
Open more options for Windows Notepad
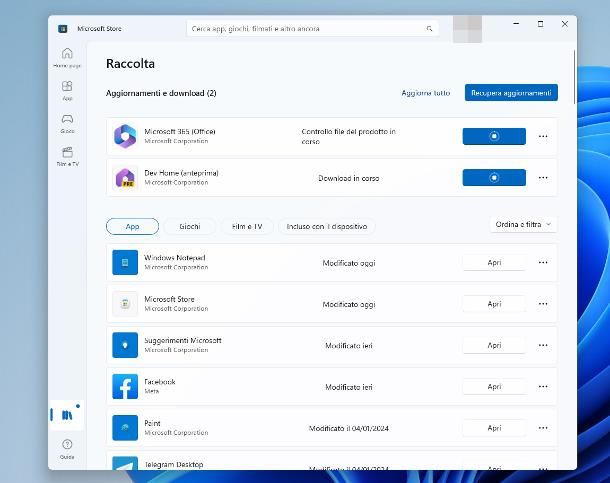pyautogui.click(x=543, y=262)
